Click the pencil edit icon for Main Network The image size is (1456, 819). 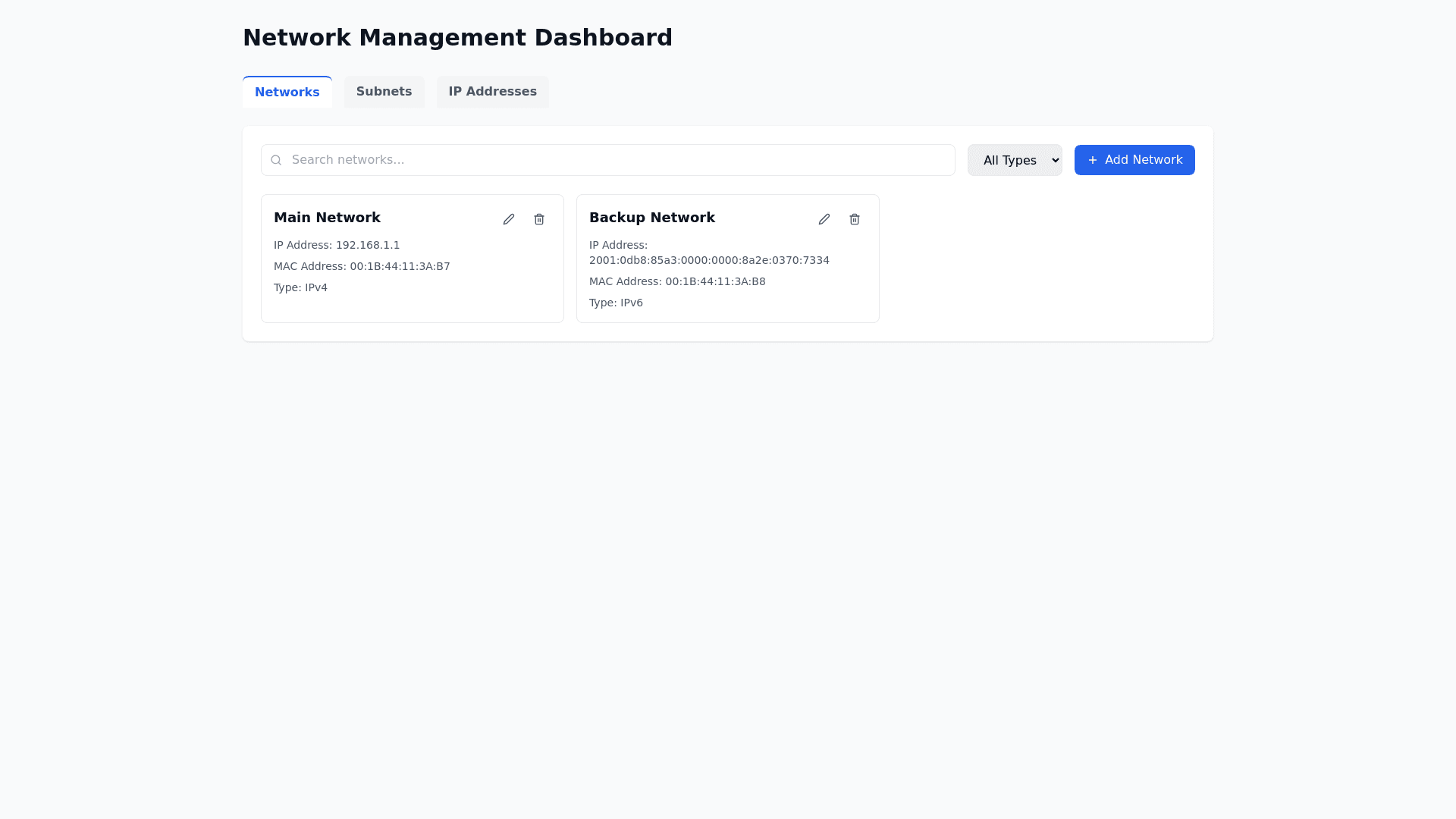pyautogui.click(x=509, y=219)
